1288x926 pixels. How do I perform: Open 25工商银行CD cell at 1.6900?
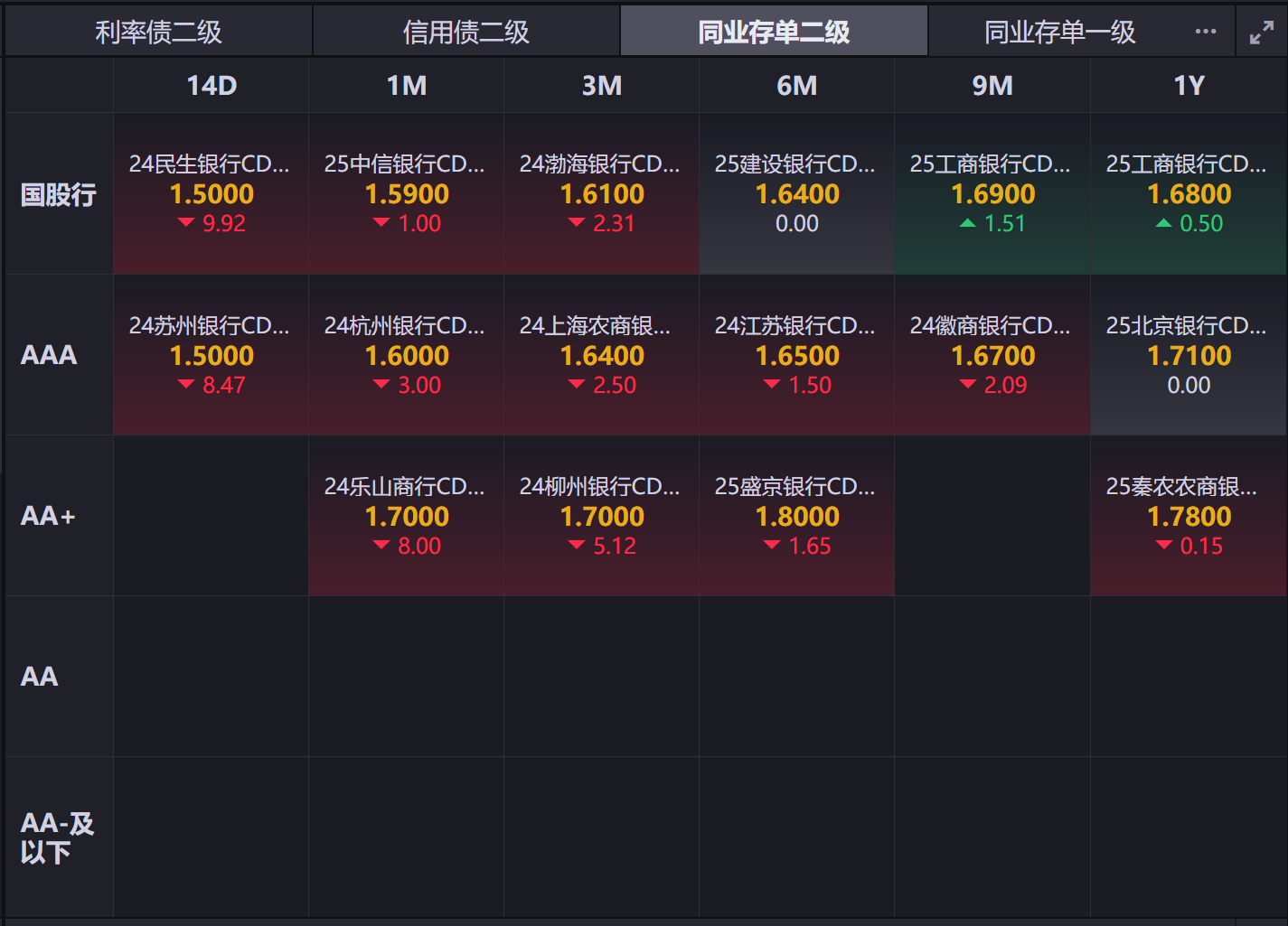pyautogui.click(x=992, y=193)
